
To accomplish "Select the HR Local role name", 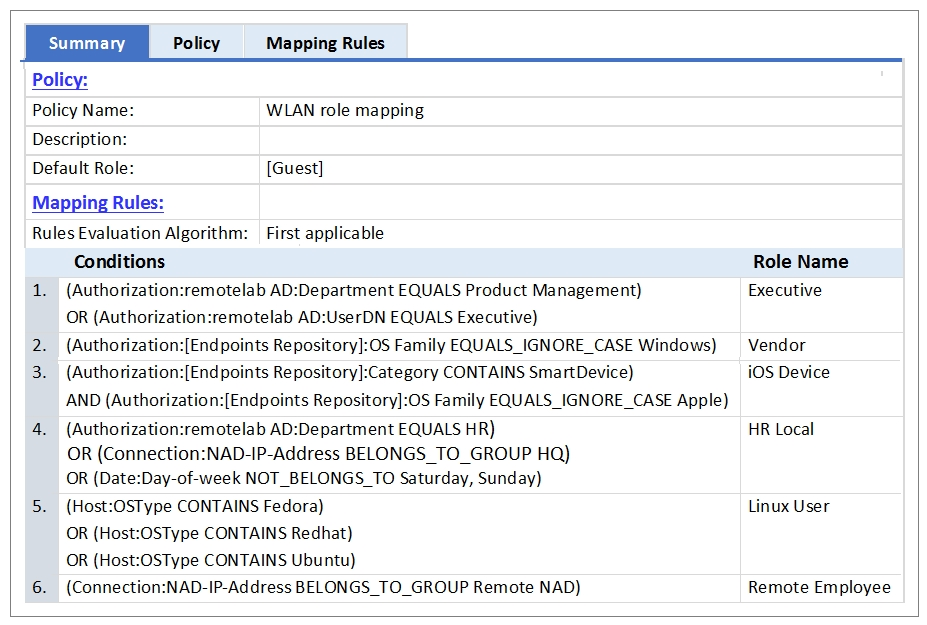I will point(781,429).
